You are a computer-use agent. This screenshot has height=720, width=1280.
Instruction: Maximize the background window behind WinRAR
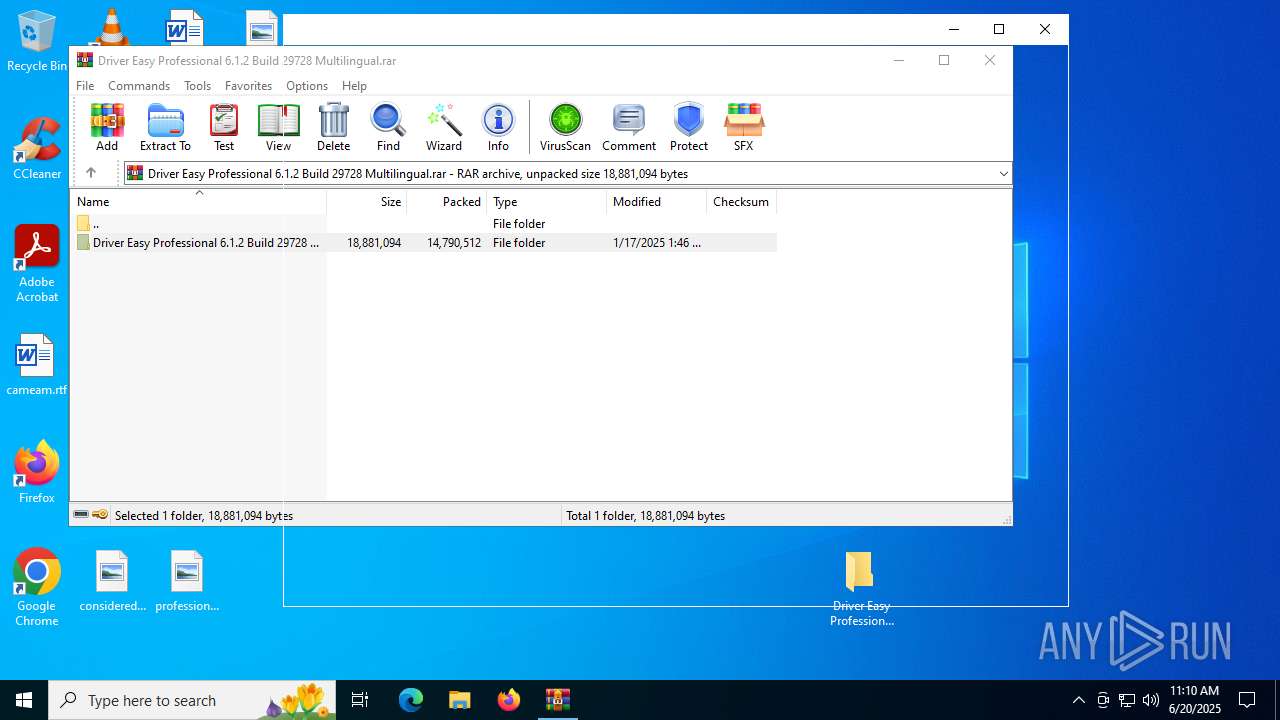coord(998,29)
